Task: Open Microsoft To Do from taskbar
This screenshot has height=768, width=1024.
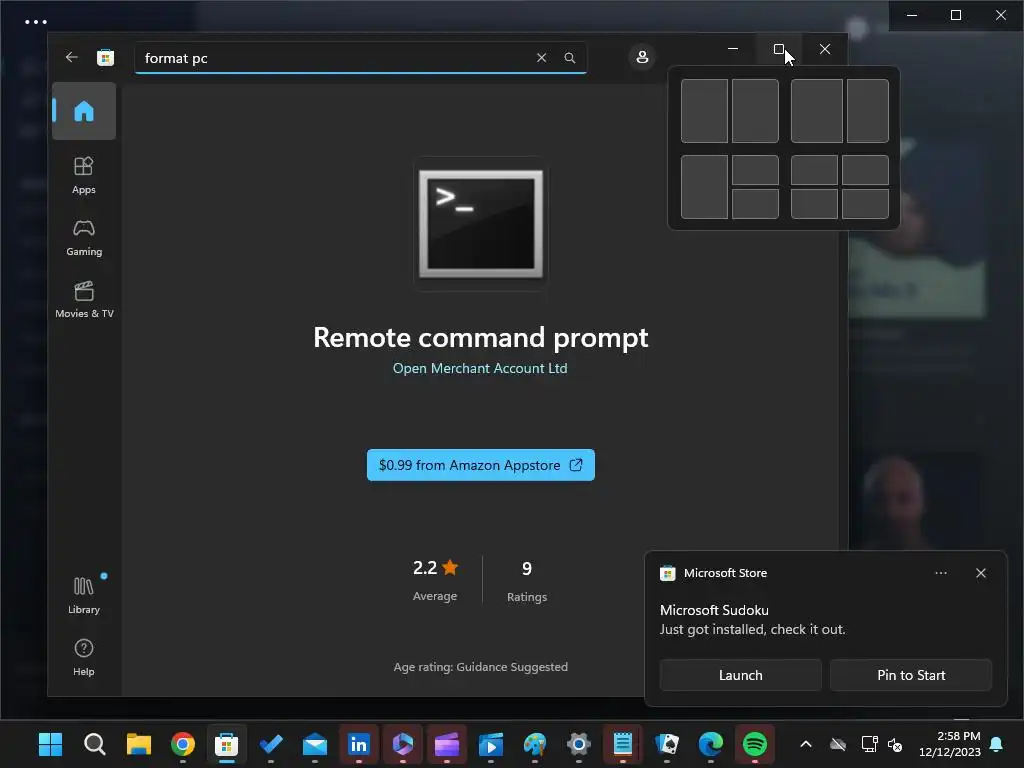Action: [x=271, y=744]
